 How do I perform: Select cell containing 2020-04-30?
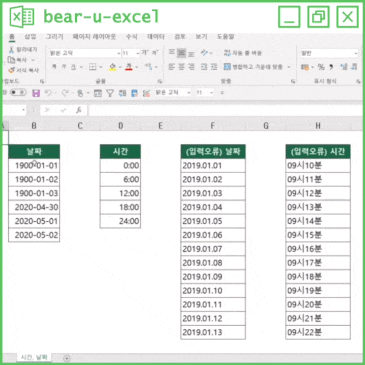pyautogui.click(x=34, y=207)
